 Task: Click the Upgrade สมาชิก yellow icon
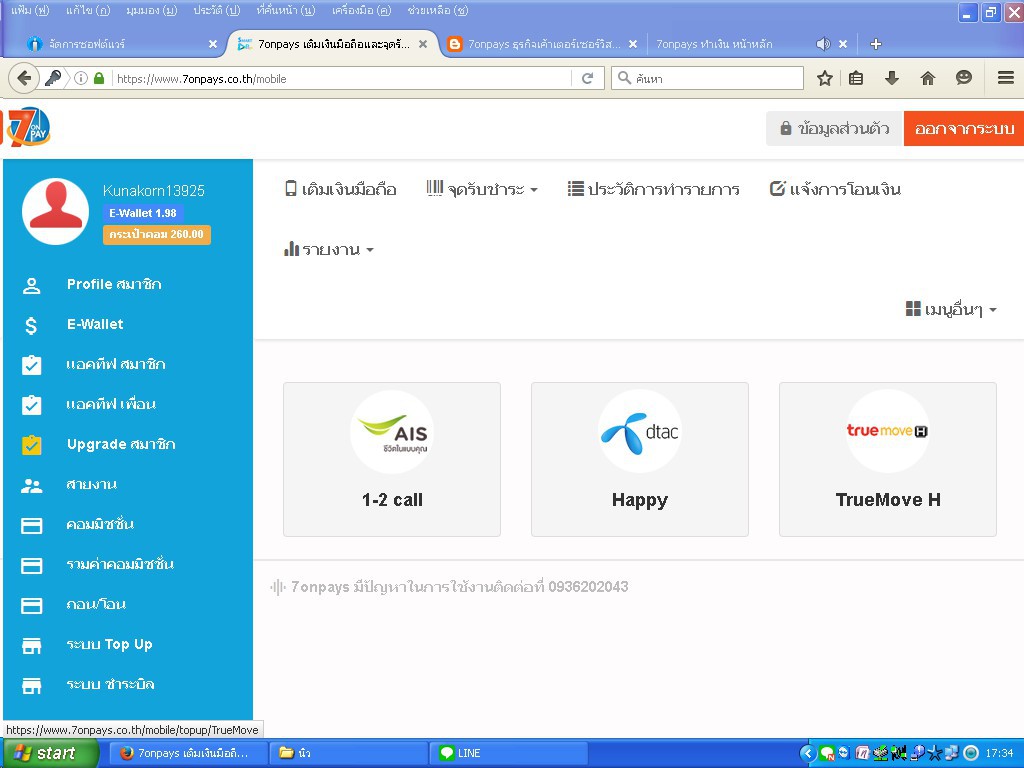(31, 445)
